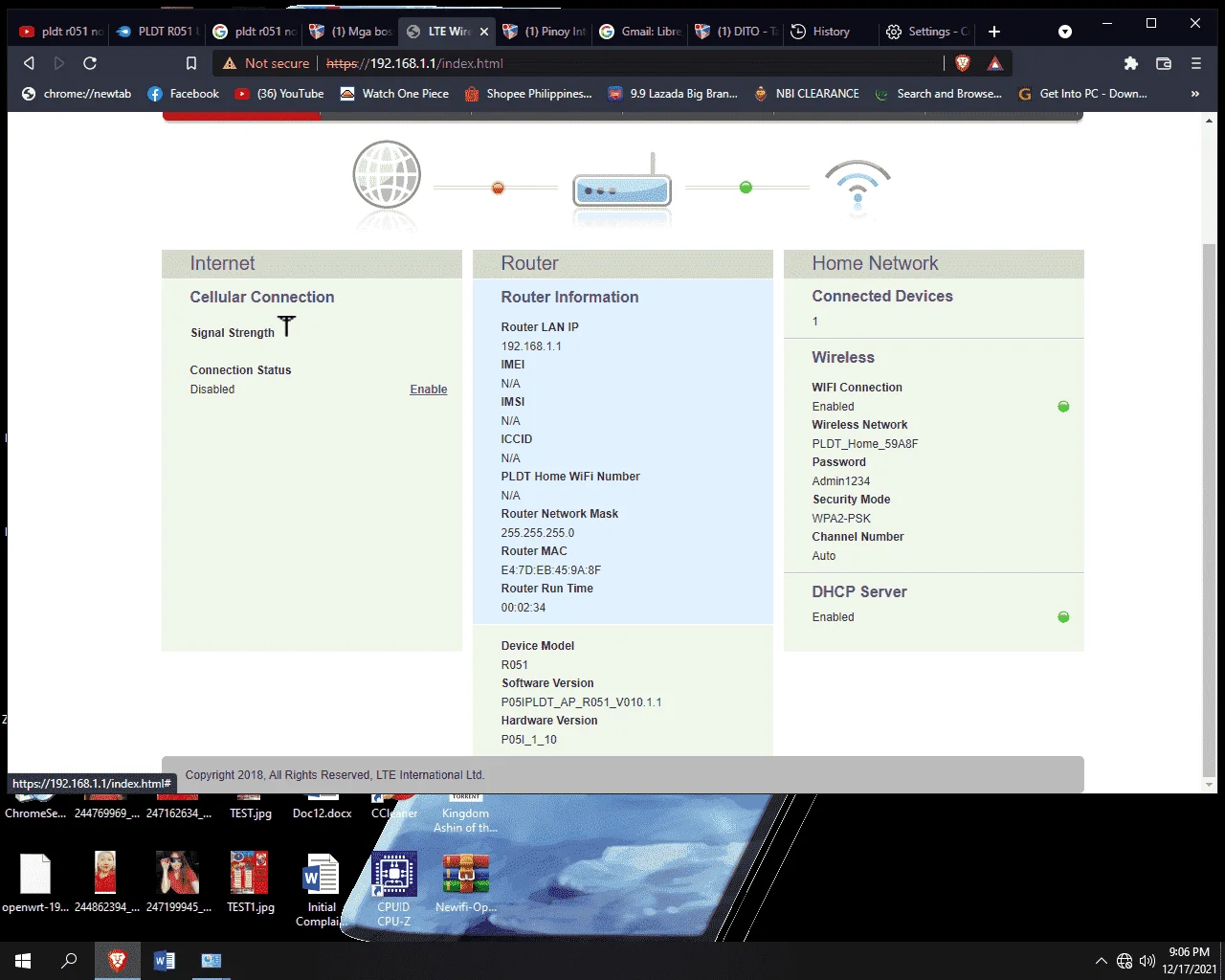
Task: Click Brave browser taskbar icon
Action: (x=118, y=961)
